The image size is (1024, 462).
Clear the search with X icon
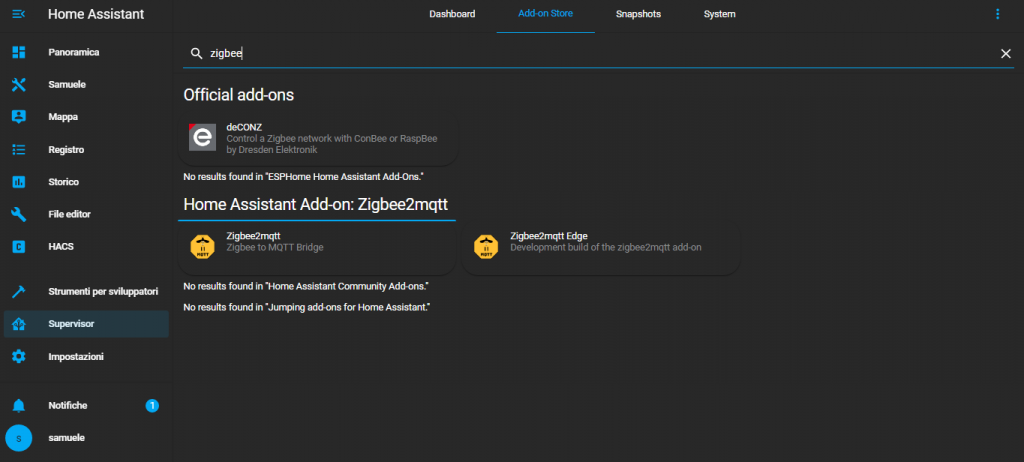point(1006,54)
